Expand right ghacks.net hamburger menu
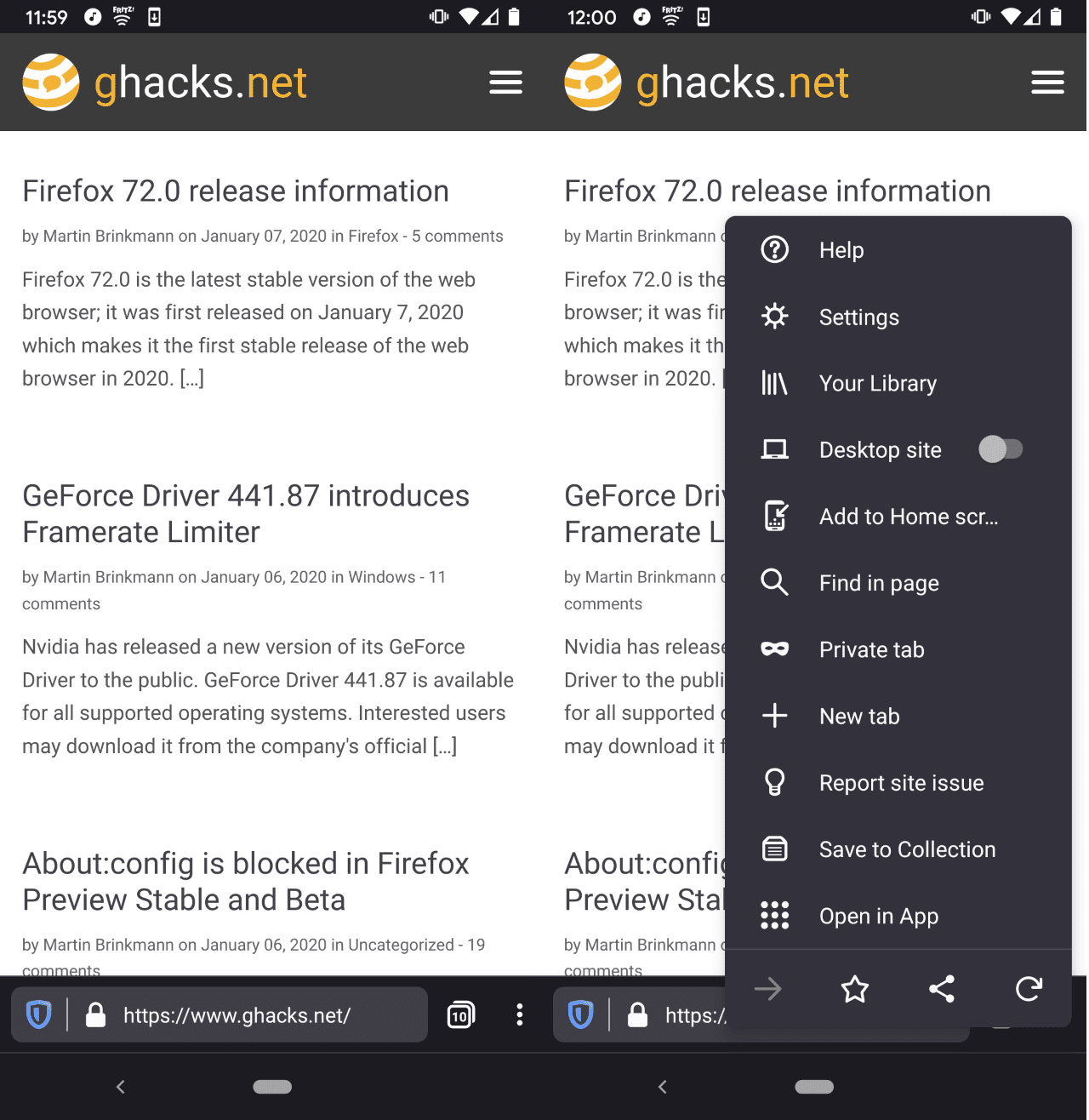 click(x=1047, y=83)
